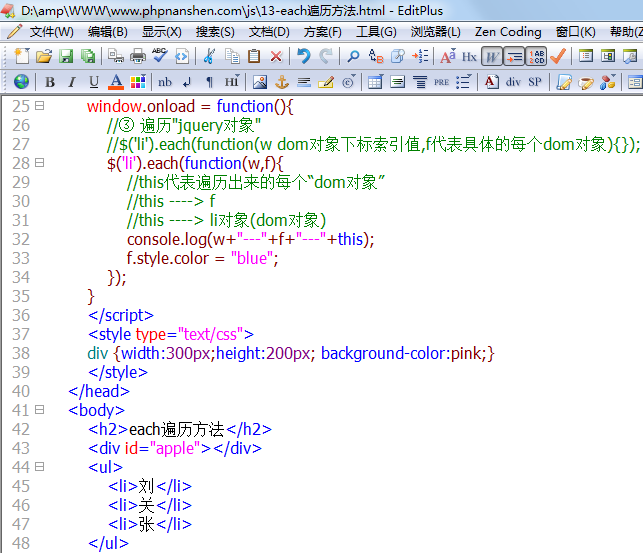Click the Open file folder icon

pos(44,56)
